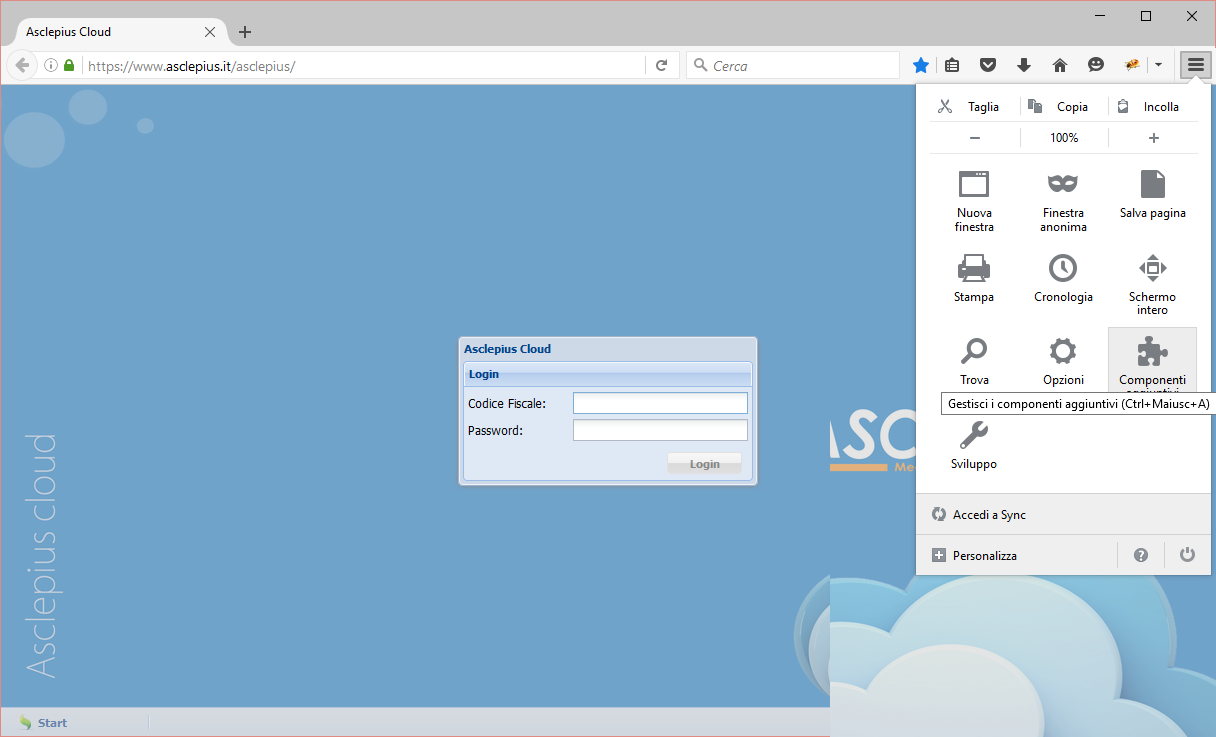Choose Salva pagina in the menu

(x=1153, y=195)
